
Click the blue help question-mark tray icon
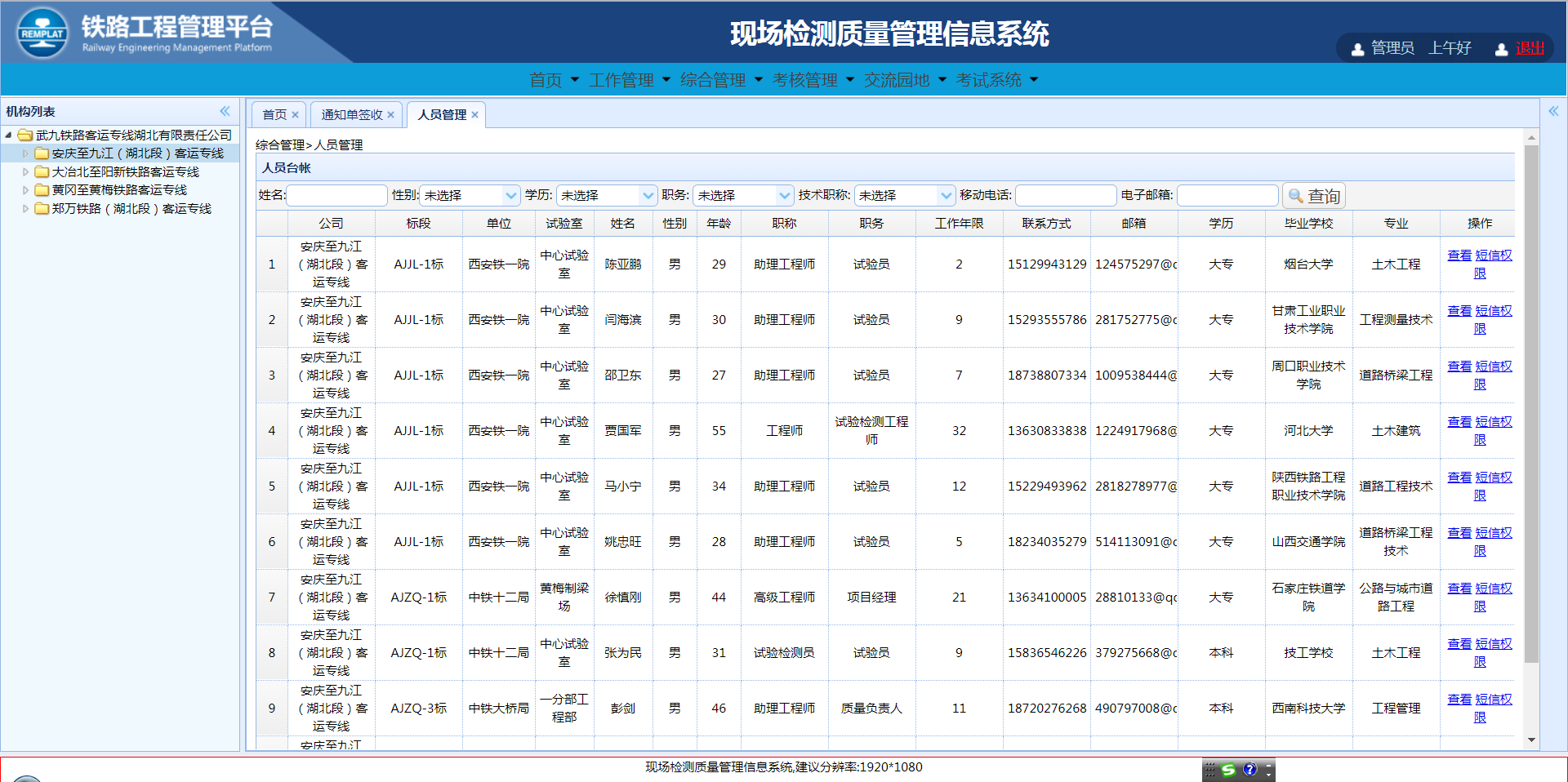(1249, 769)
